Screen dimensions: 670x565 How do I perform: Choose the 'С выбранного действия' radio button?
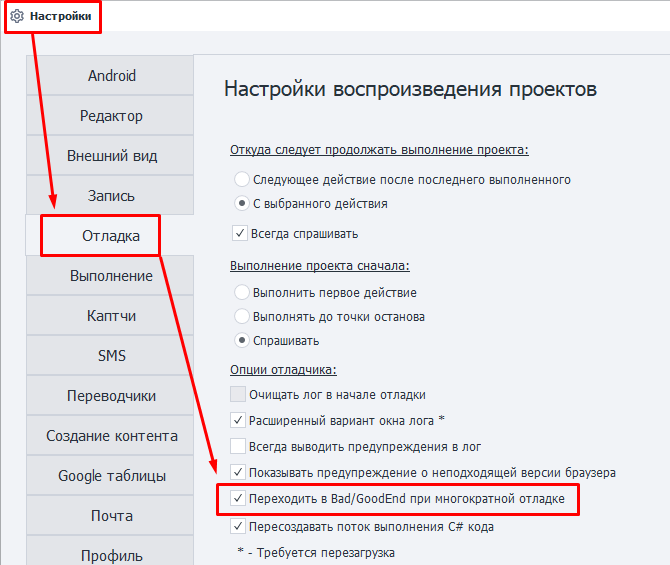241,203
